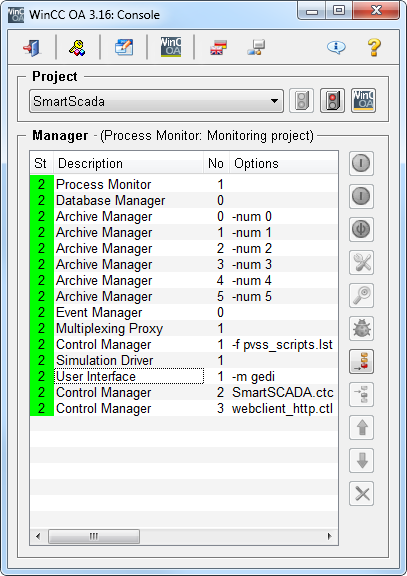Click the horizontal scrollbar thumb

(94, 536)
